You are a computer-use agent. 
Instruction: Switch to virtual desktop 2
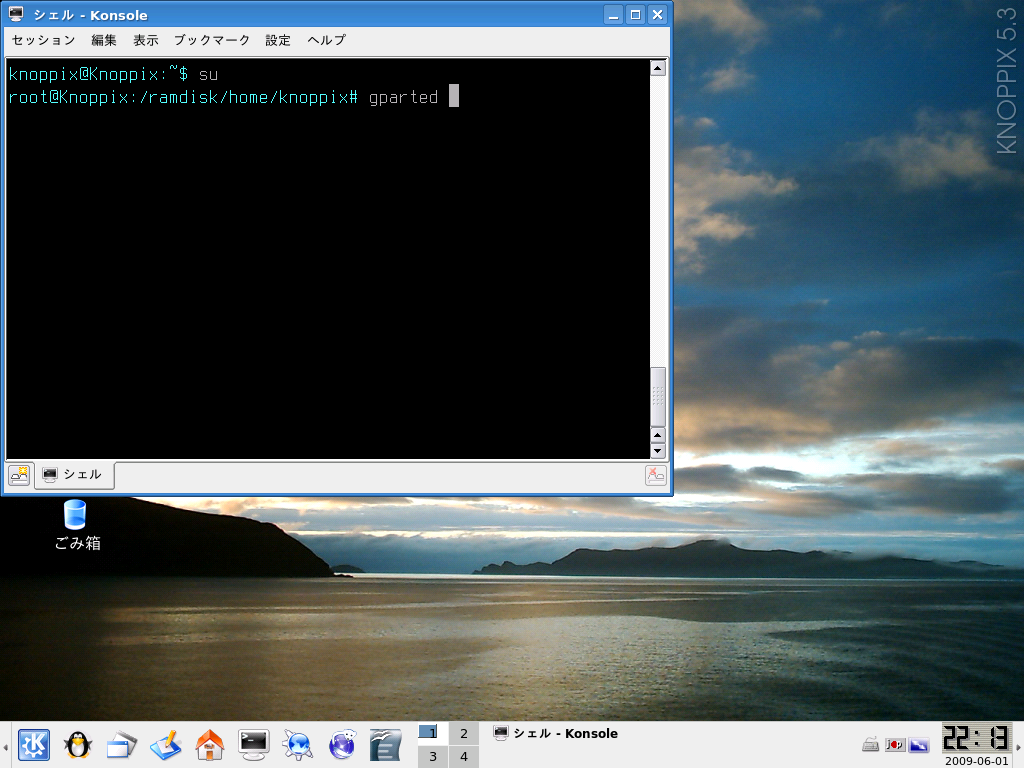click(463, 733)
